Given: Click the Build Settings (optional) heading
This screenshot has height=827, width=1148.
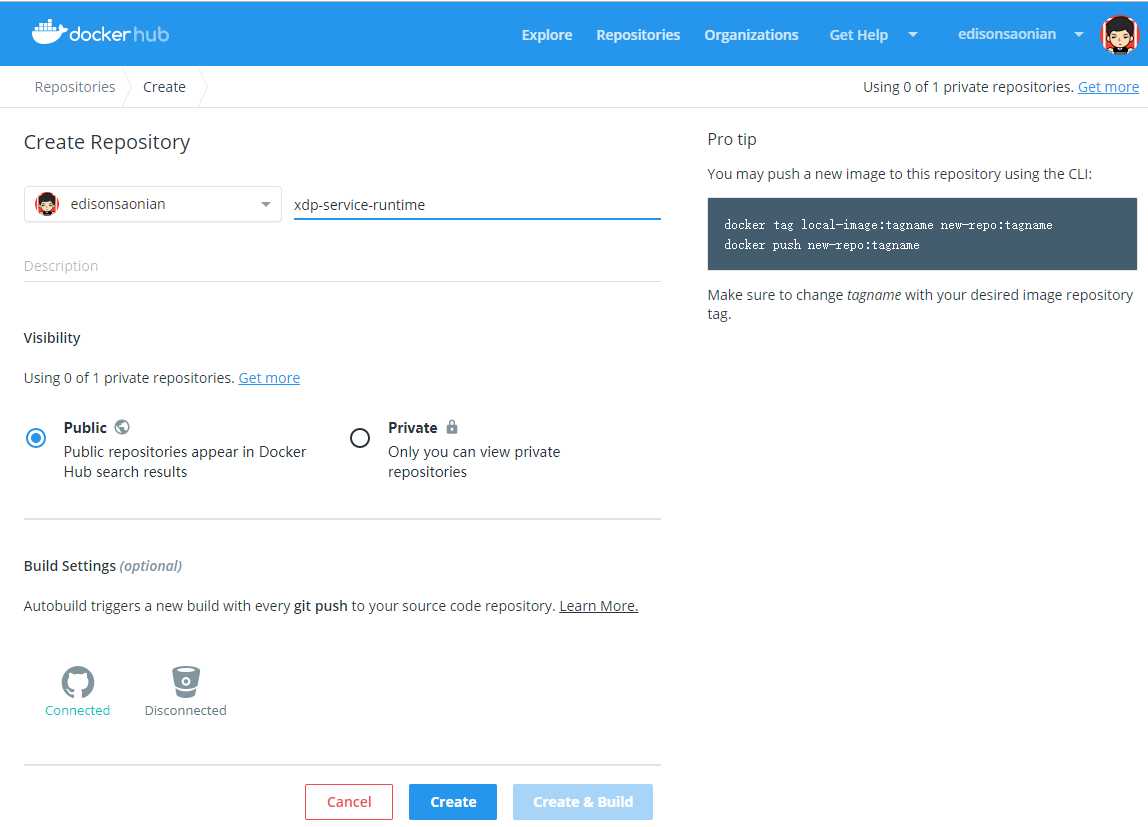Looking at the screenshot, I should (102, 566).
